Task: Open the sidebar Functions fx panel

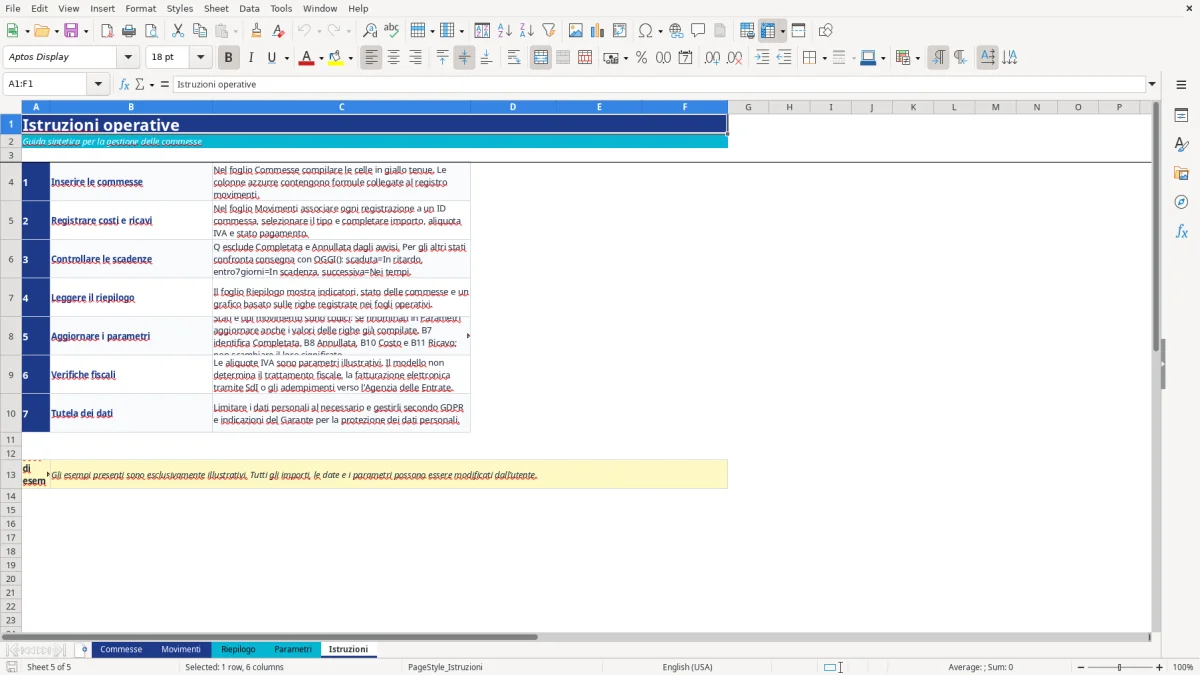Action: tap(1181, 231)
